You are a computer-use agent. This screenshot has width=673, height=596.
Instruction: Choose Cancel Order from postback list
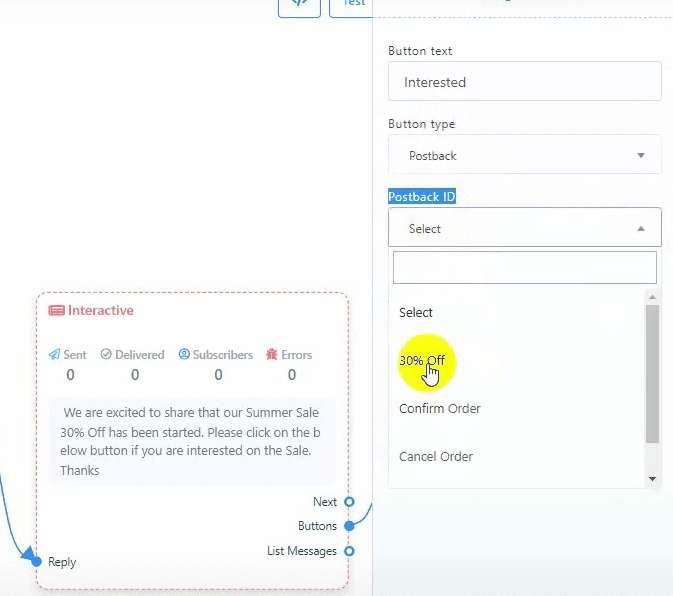point(436,457)
